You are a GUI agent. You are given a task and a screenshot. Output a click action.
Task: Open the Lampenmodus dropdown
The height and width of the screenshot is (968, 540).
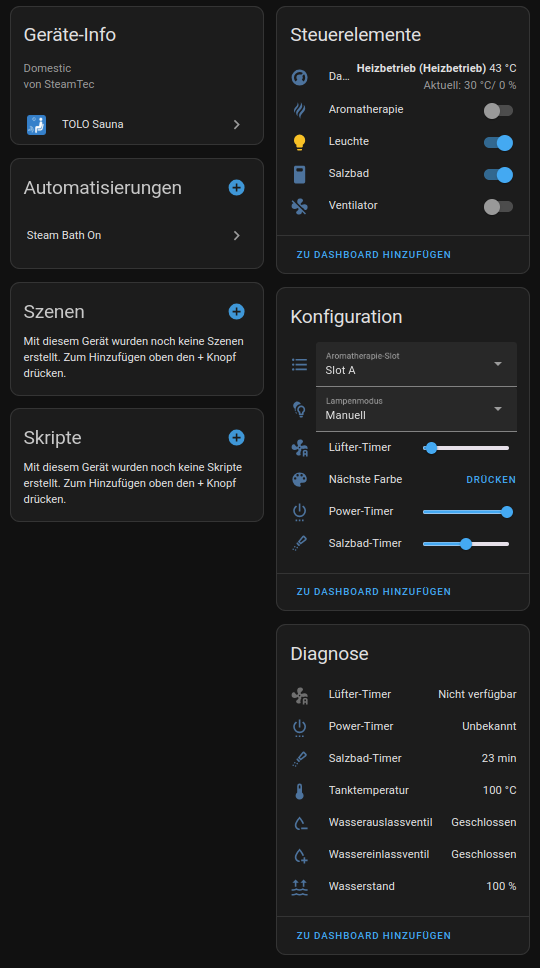click(417, 409)
